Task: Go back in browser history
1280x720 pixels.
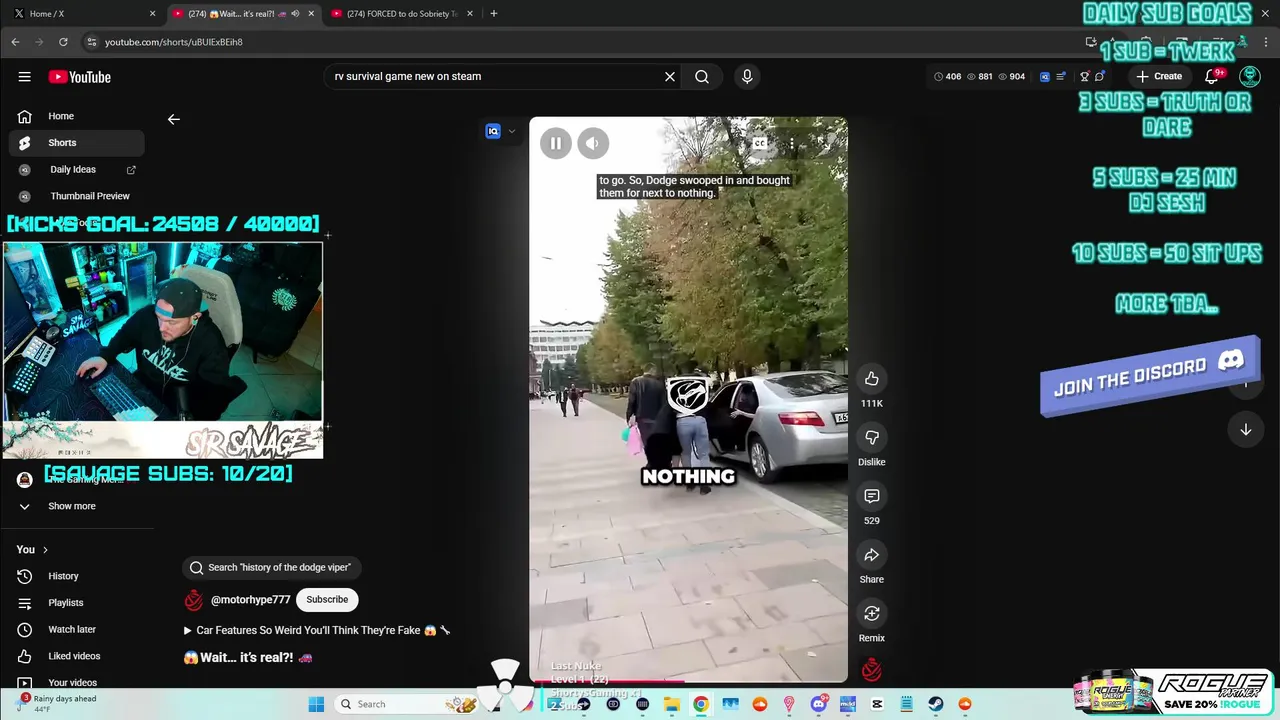Action: pyautogui.click(x=15, y=42)
